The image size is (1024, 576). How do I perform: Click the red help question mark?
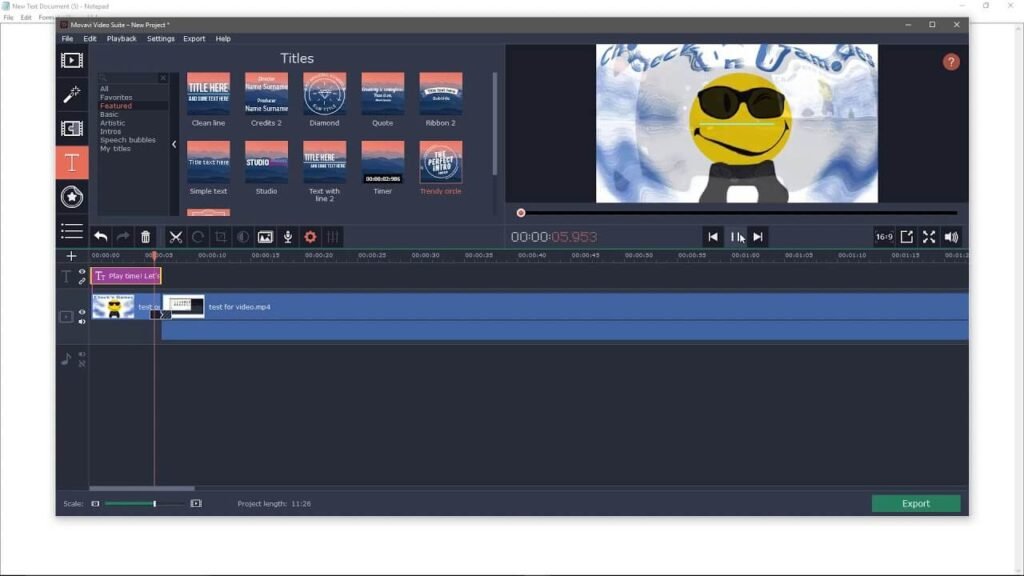coord(951,62)
